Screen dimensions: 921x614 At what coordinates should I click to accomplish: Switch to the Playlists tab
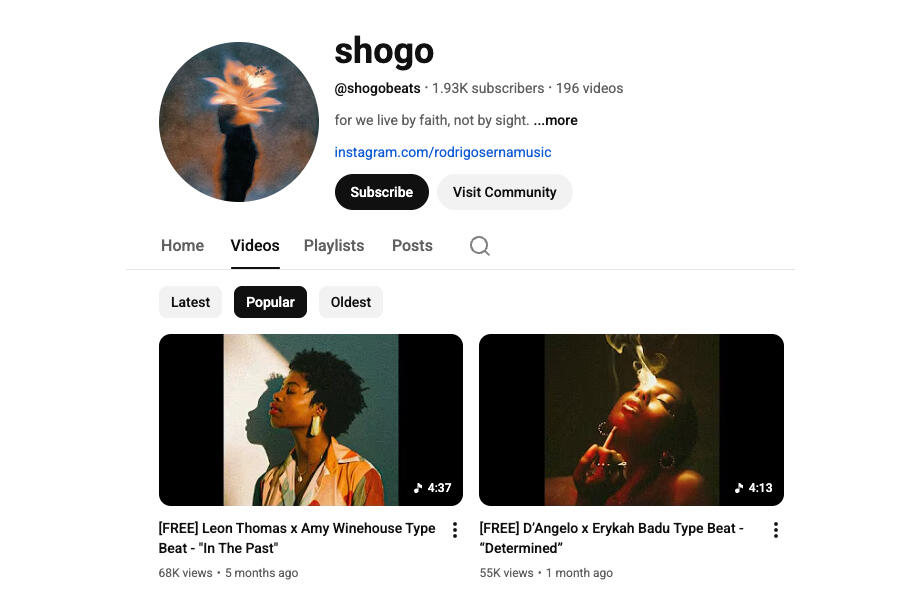coord(334,246)
